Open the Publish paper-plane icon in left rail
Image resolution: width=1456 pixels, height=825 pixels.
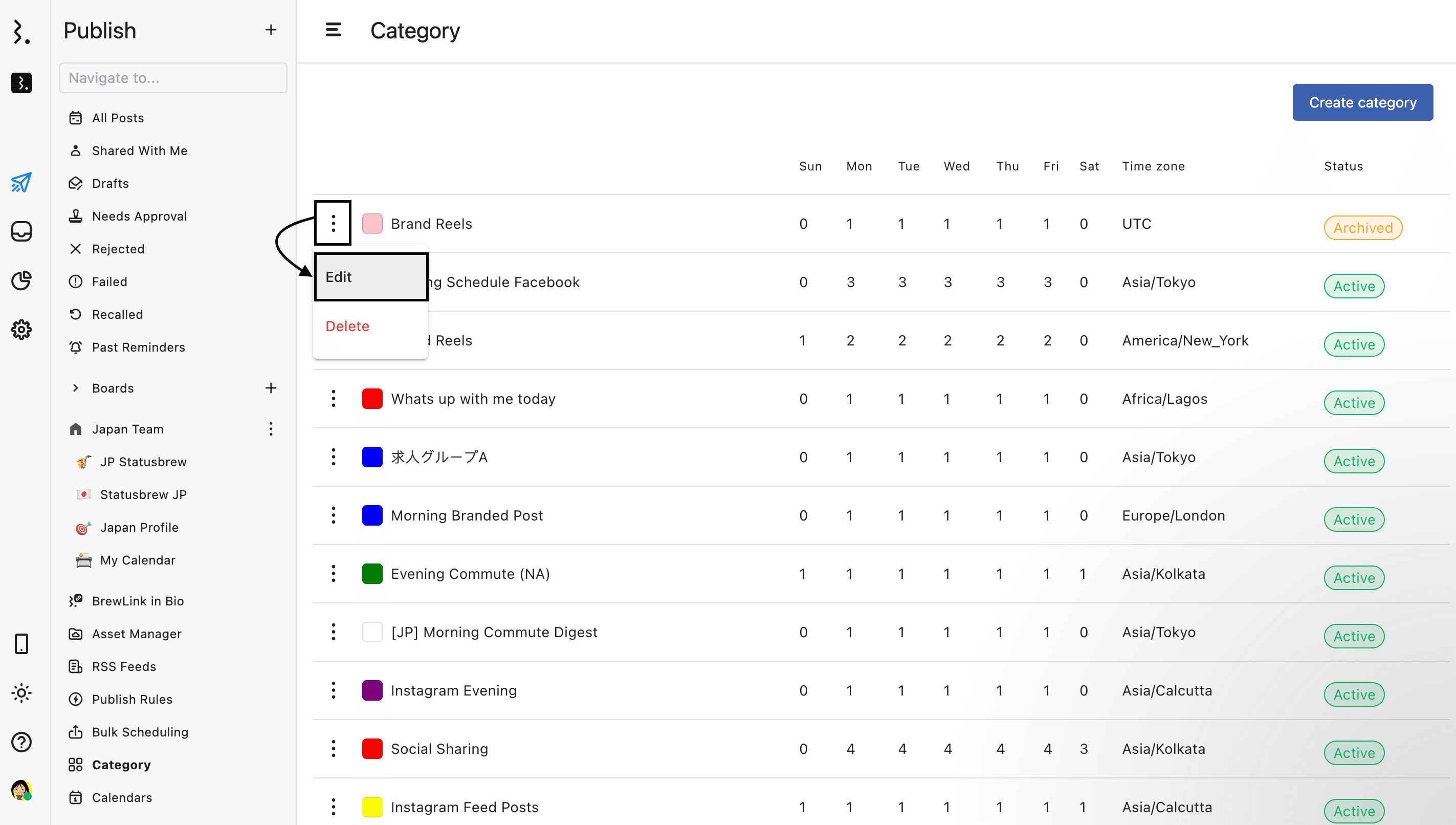[21, 182]
